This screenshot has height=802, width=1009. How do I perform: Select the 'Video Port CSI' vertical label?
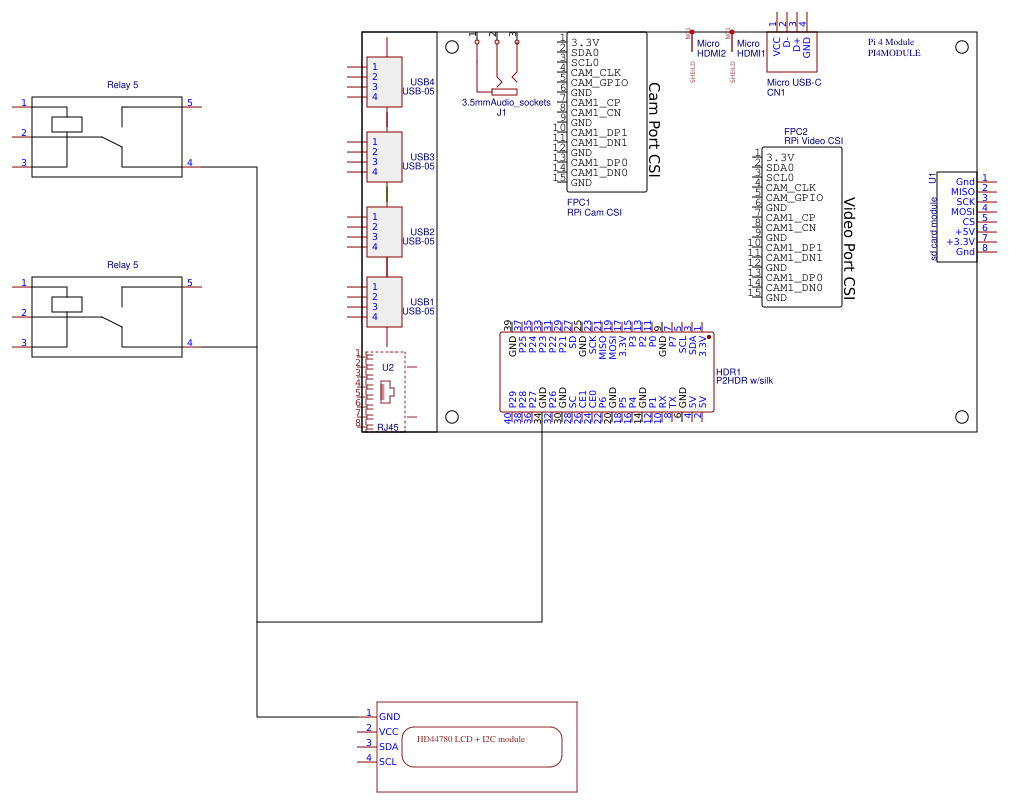coord(849,248)
